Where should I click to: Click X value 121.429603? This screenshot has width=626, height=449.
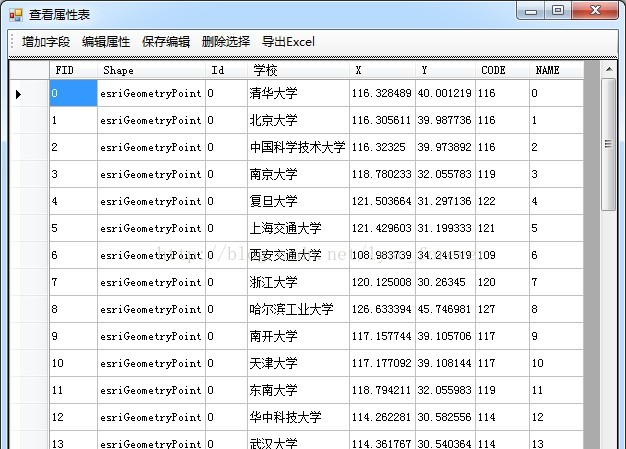click(x=382, y=228)
